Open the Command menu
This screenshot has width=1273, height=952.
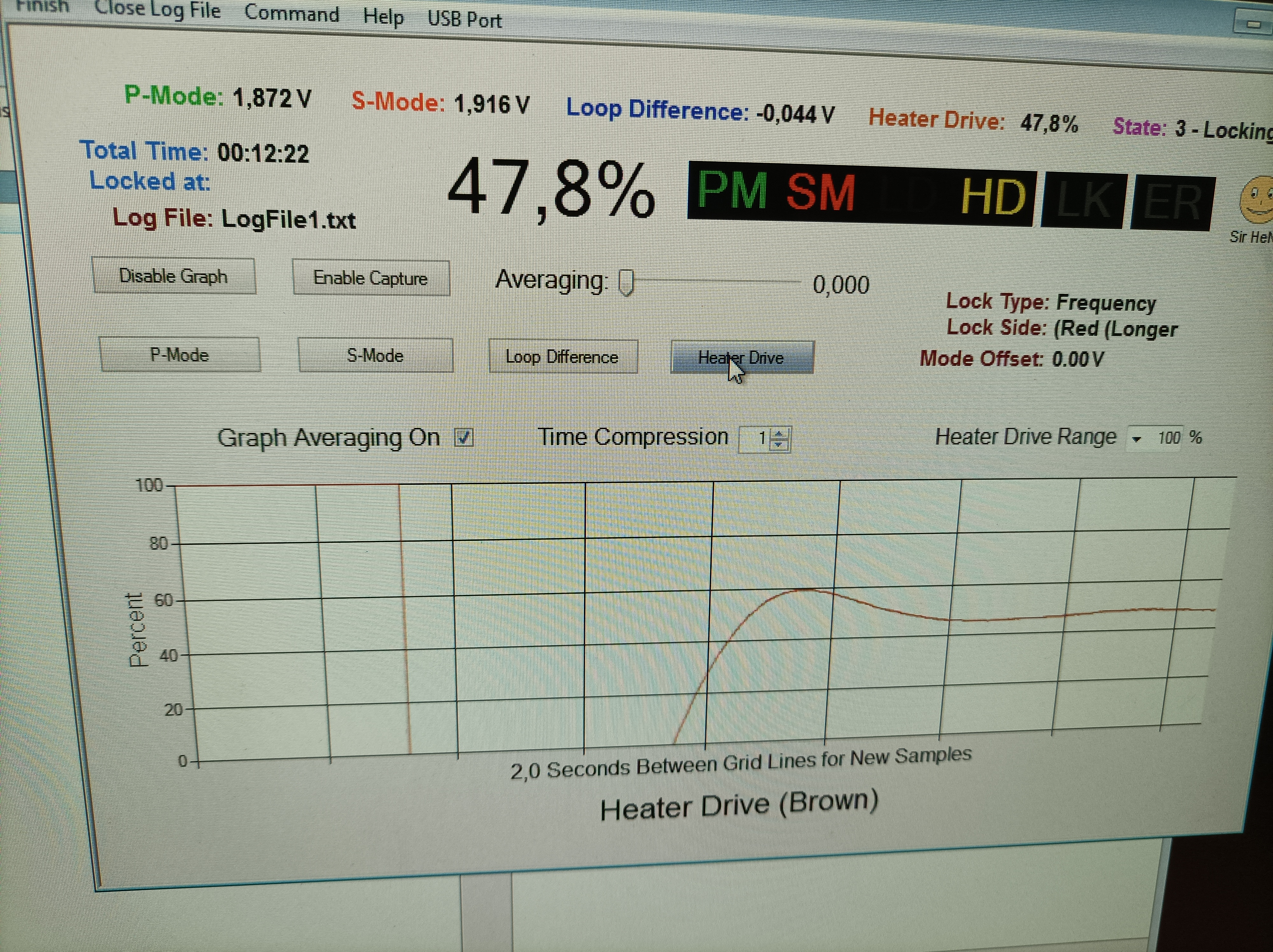(x=292, y=13)
